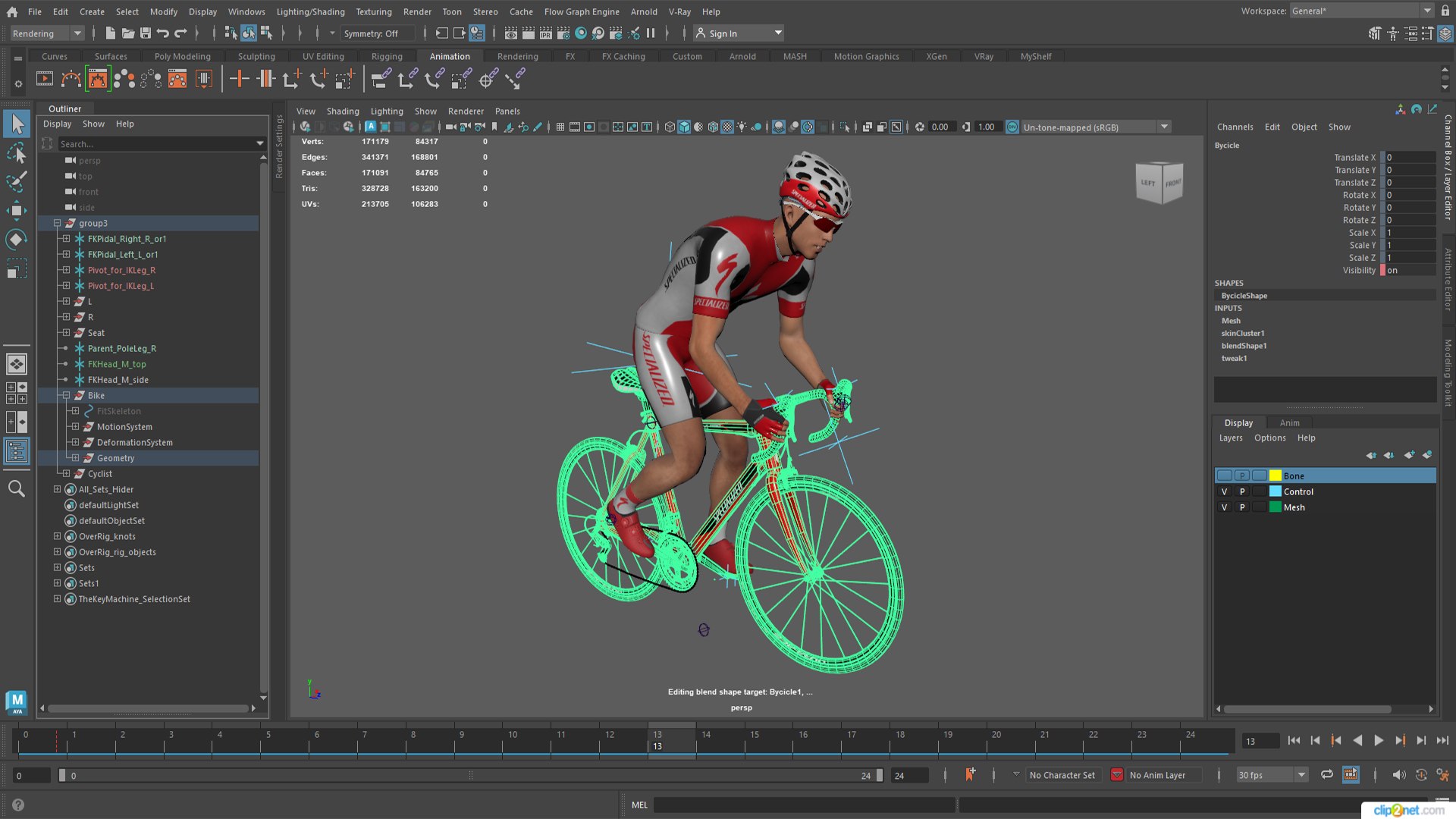Collapse the Bike node in the Outliner
Screen dimensions: 1456x819
point(66,396)
